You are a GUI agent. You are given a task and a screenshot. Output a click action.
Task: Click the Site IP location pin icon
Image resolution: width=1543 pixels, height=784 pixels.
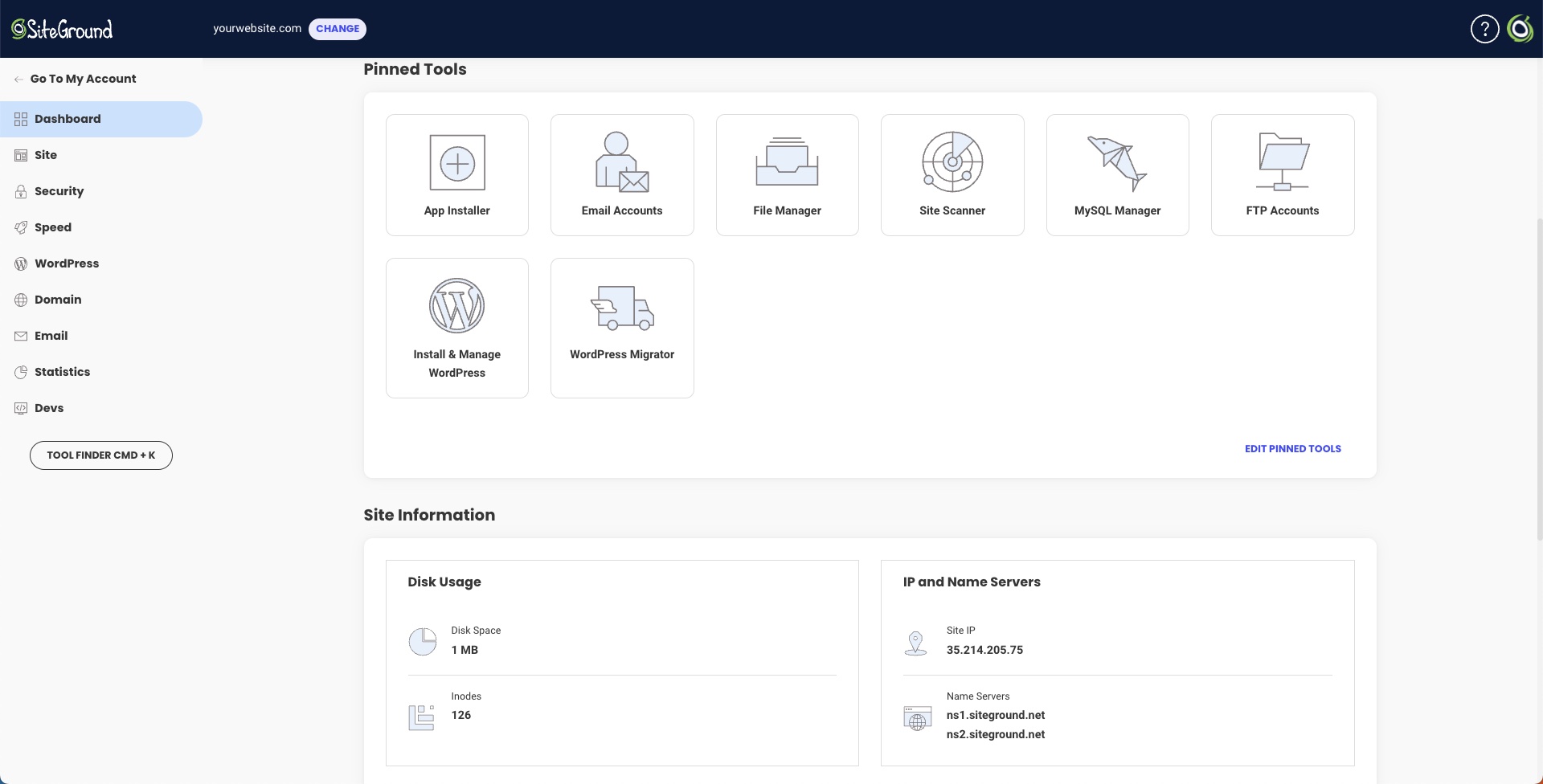tap(916, 643)
